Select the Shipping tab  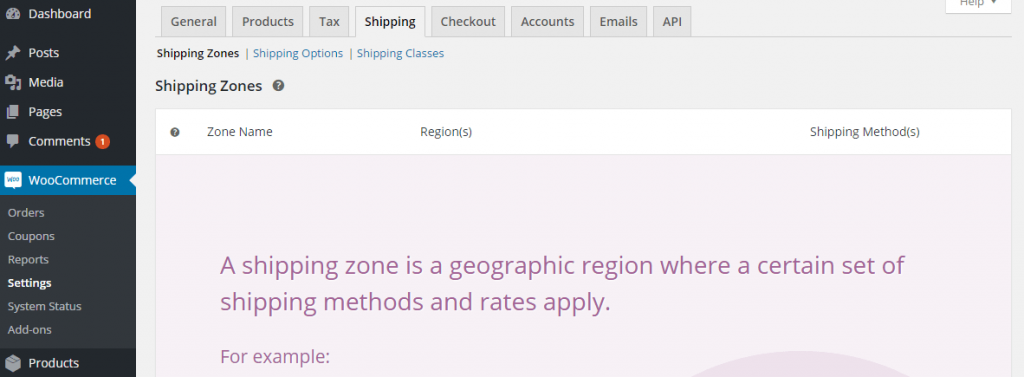390,22
